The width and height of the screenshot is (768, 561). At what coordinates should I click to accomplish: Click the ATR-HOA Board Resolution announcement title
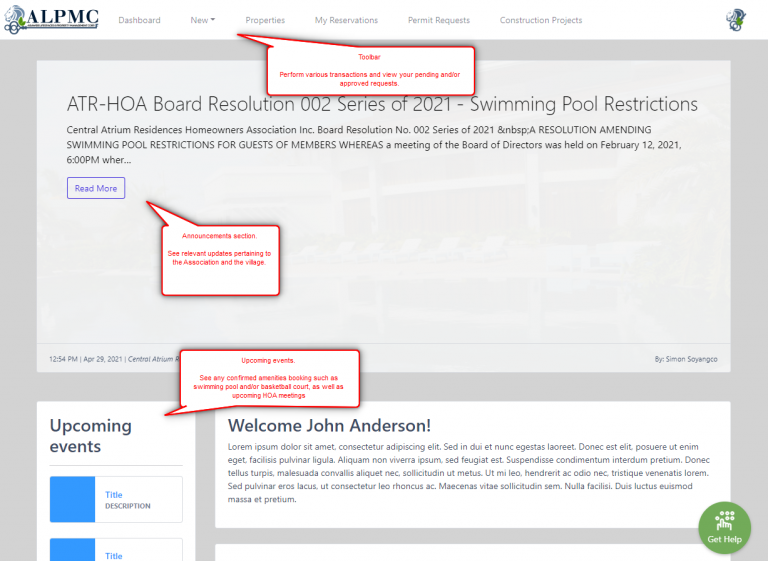pos(382,104)
